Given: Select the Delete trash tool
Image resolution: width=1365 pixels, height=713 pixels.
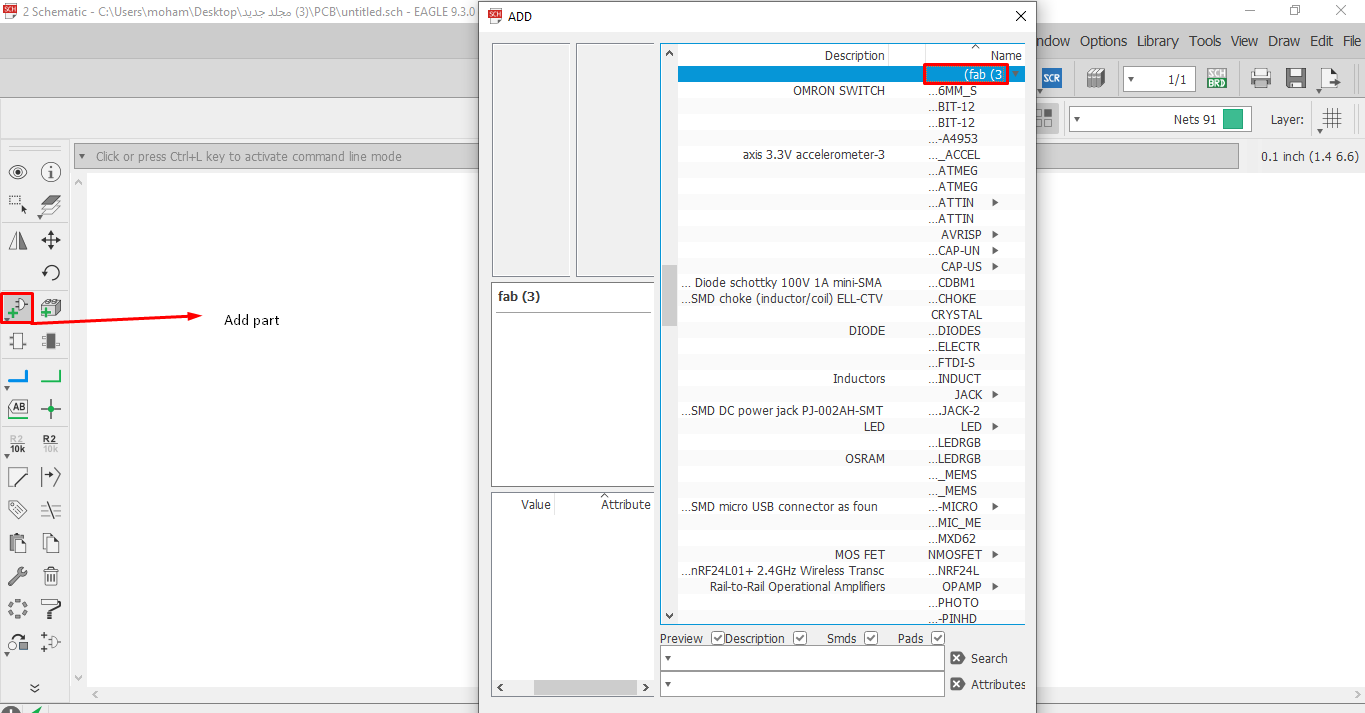Looking at the screenshot, I should tap(51, 576).
